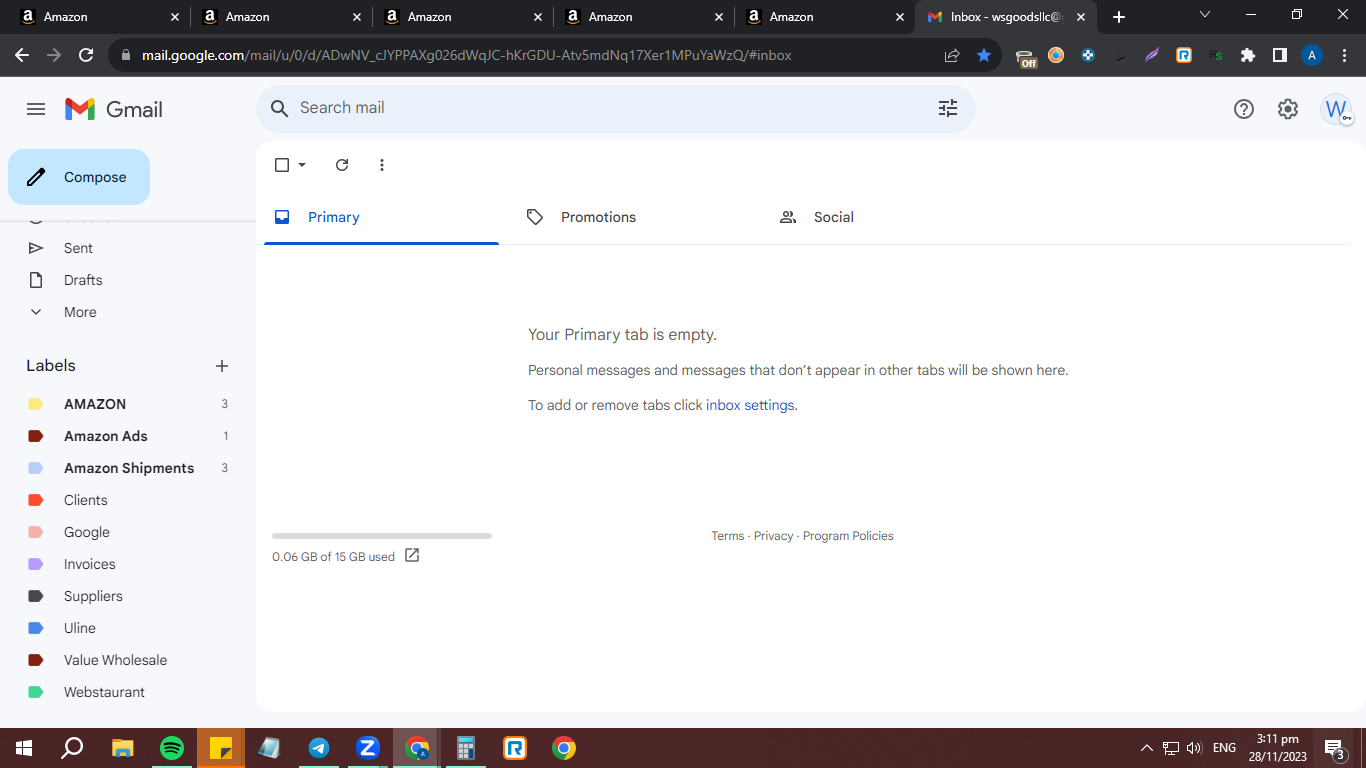Open the select dropdown arrow beside checkbox
This screenshot has width=1366, height=768.
tap(302, 165)
